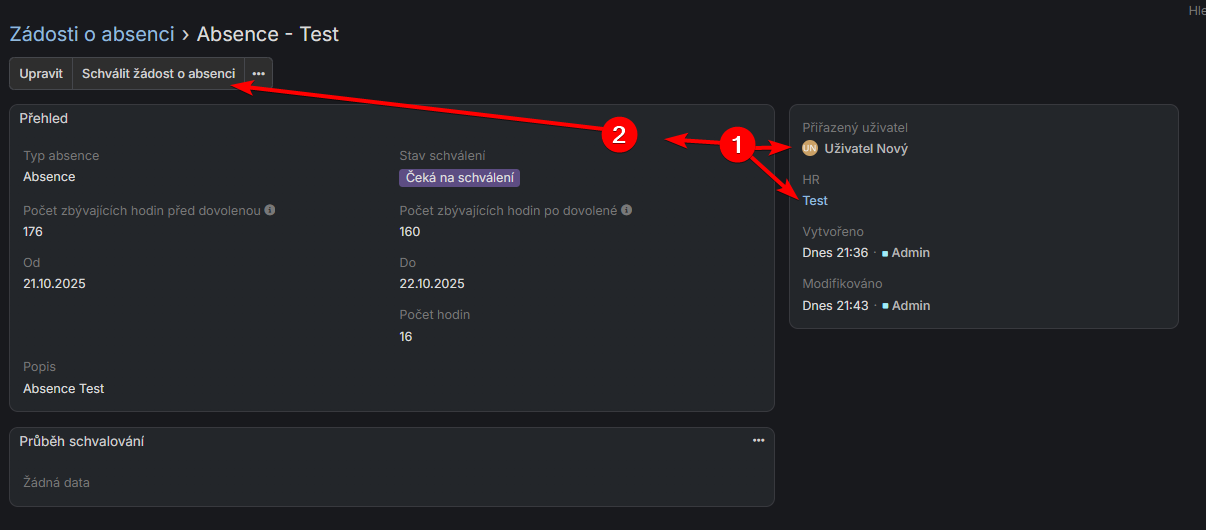Select the Od date 21.10.2025
Viewport: 1206px width, 530px height.
(x=54, y=284)
